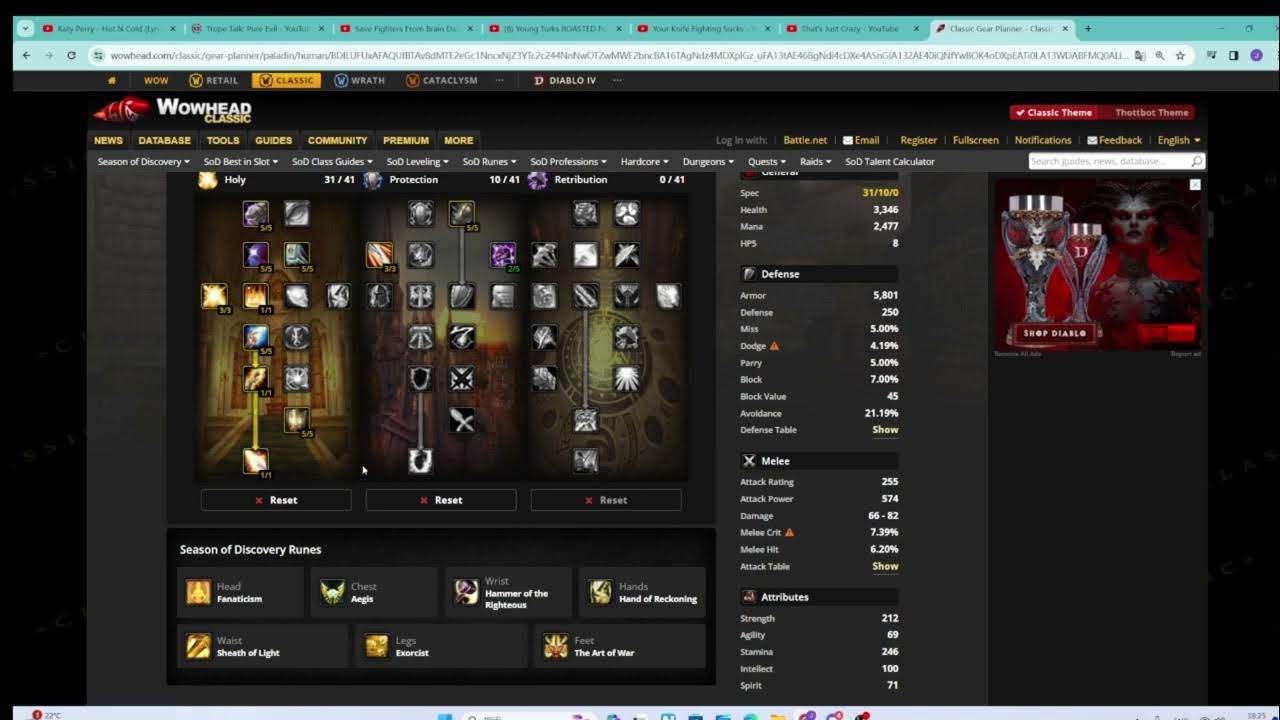The height and width of the screenshot is (720, 1280).
Task: Click the Defense section header icon
Action: (749, 274)
